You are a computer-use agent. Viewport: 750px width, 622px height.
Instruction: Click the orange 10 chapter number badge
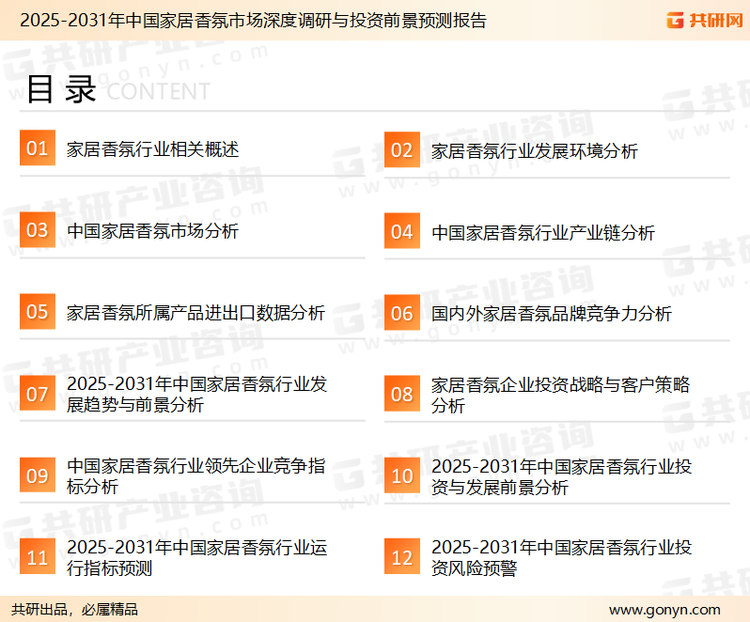(402, 476)
